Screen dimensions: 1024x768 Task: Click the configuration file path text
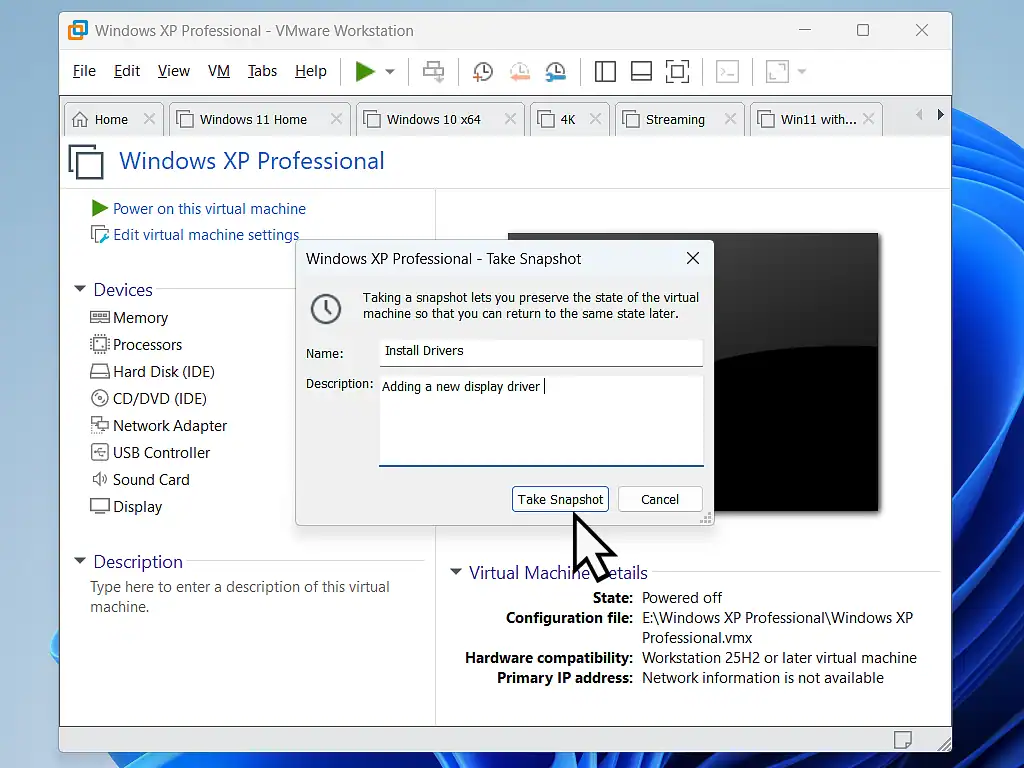click(777, 628)
